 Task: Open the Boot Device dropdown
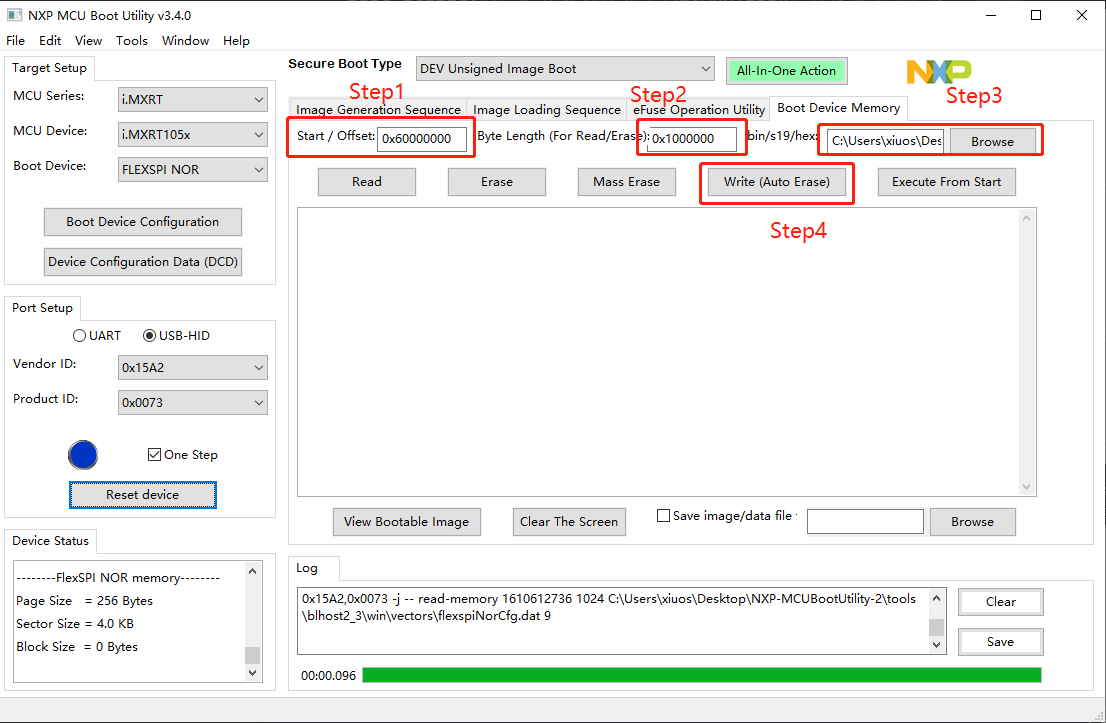click(193, 169)
